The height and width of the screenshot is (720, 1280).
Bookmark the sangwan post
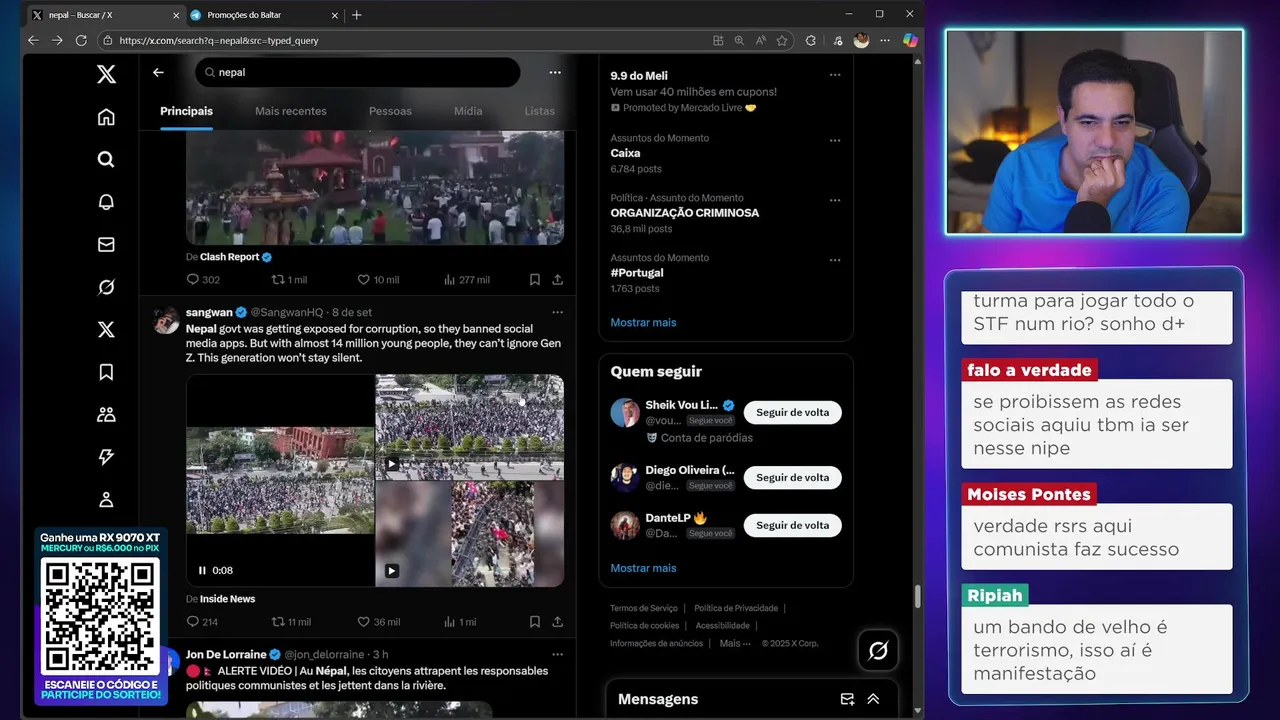(x=535, y=622)
